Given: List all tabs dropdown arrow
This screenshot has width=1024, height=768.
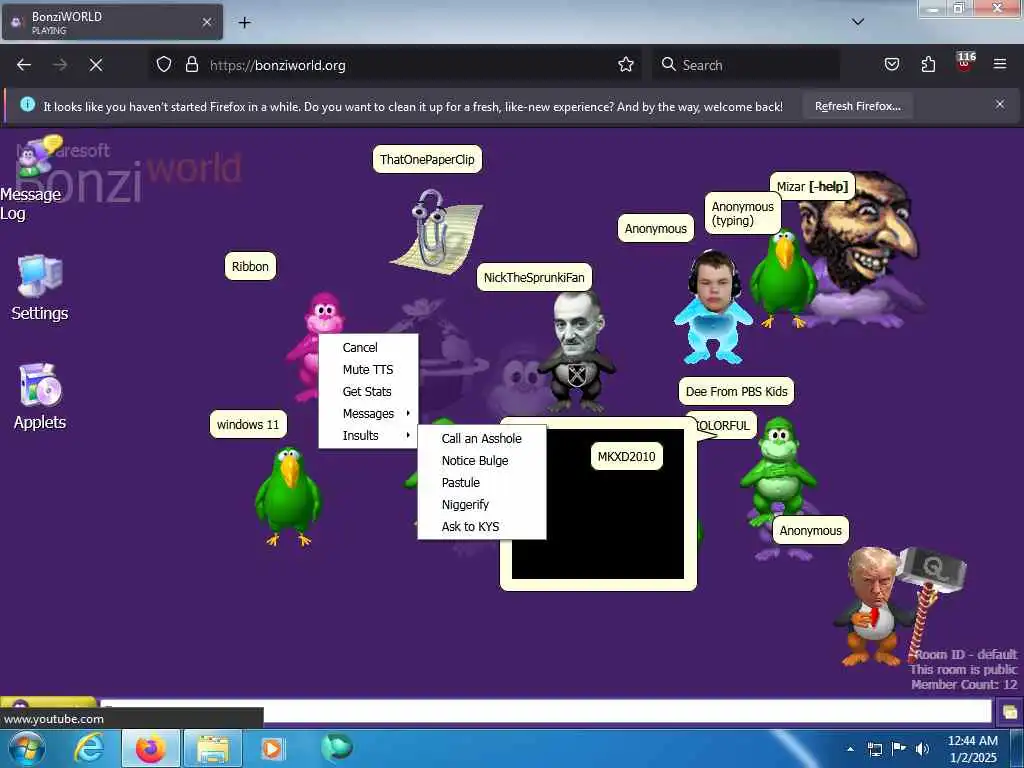Looking at the screenshot, I should coord(858,22).
